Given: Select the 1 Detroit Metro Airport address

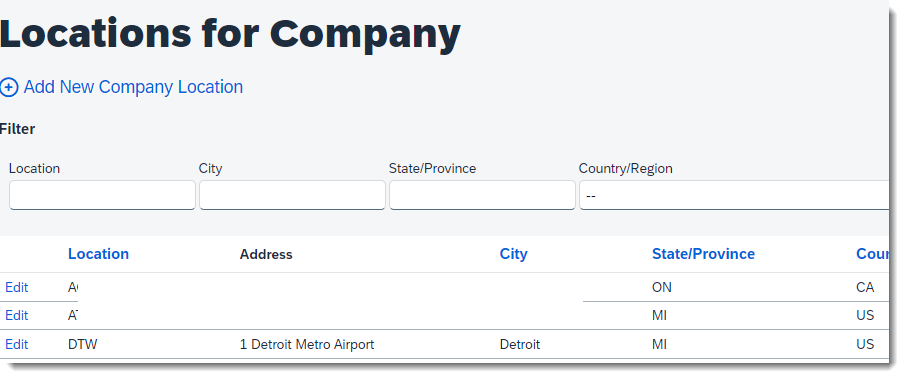Looking at the screenshot, I should coord(307,345).
